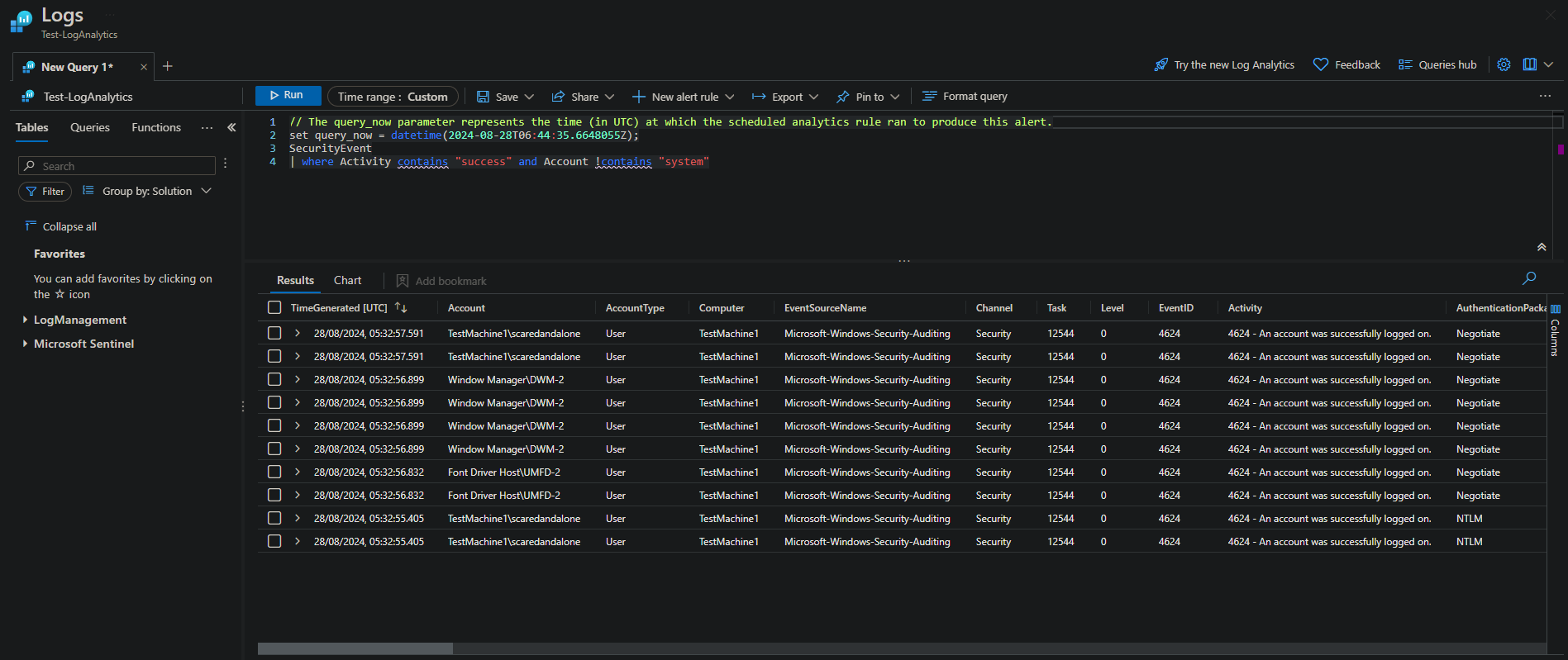
Task: Click the editor results splitter handle
Action: click(904, 261)
